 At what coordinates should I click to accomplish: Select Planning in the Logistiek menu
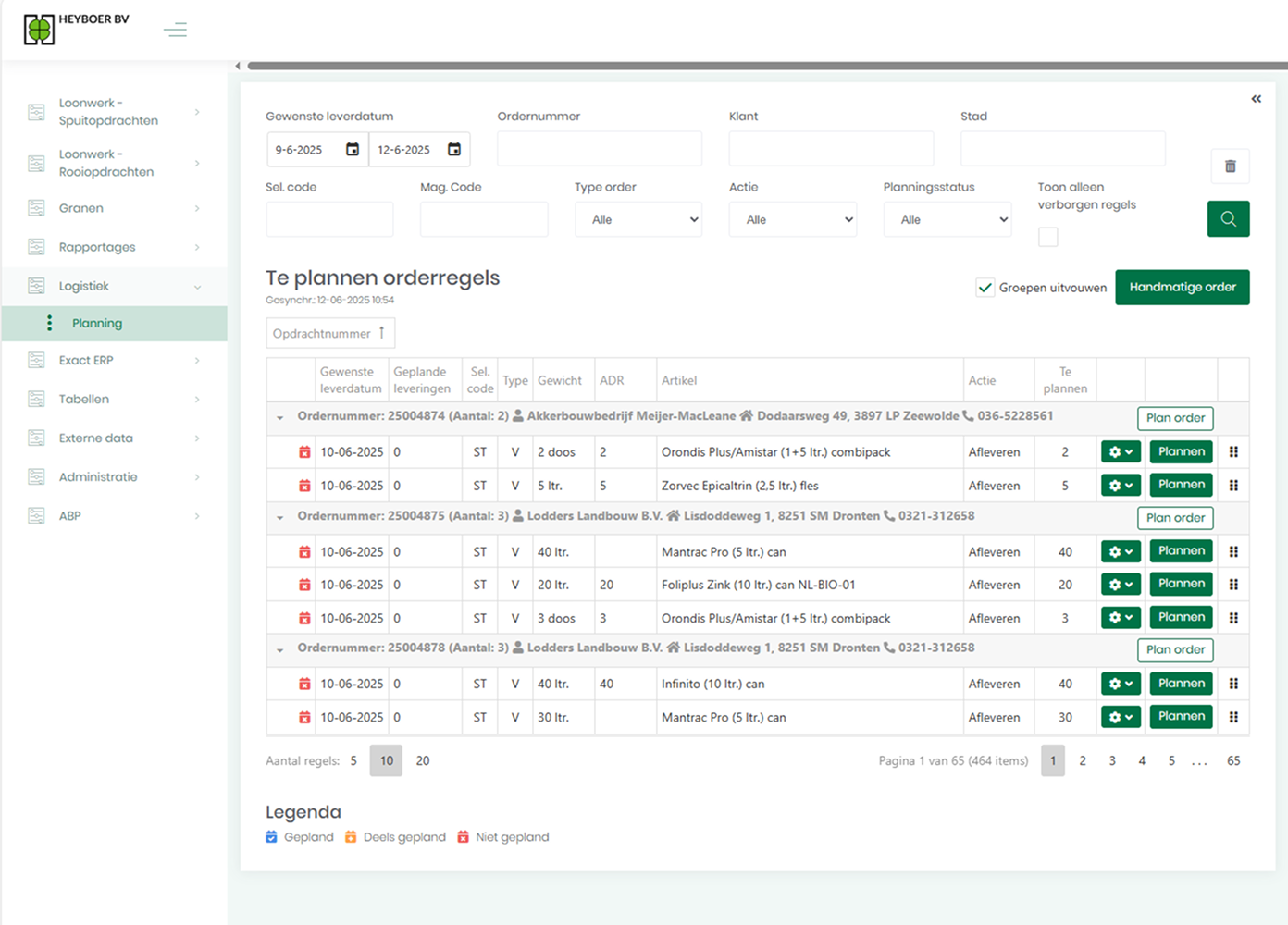(97, 324)
